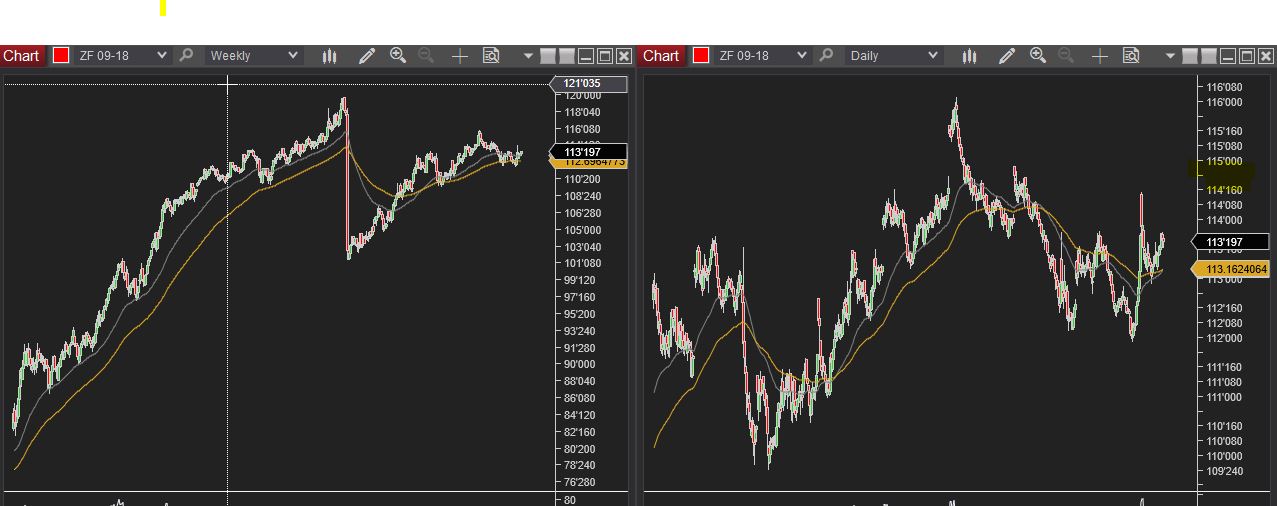Viewport: 1277px width, 506px height.
Task: Open bar style icon in Weekly chart
Action: tap(329, 56)
